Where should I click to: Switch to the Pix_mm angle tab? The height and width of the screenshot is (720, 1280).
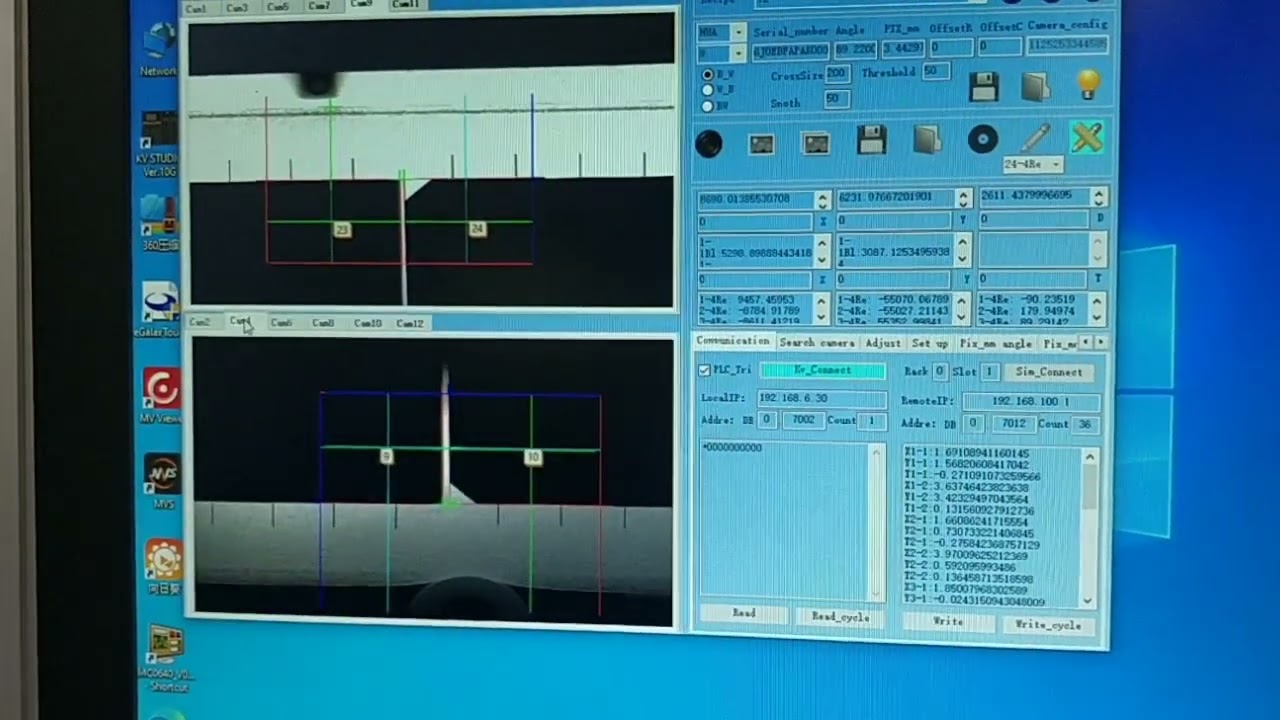tap(996, 343)
